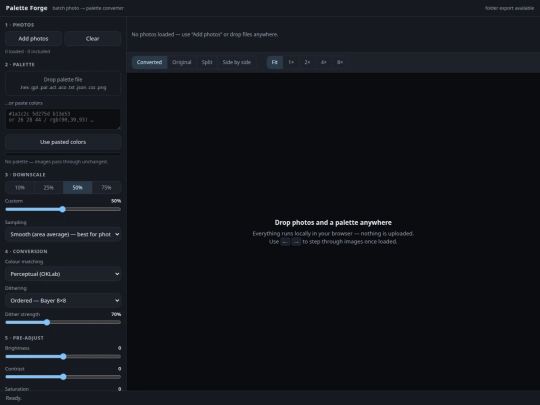Switch to the Original view tab
540x405 pixels.
tap(181, 62)
